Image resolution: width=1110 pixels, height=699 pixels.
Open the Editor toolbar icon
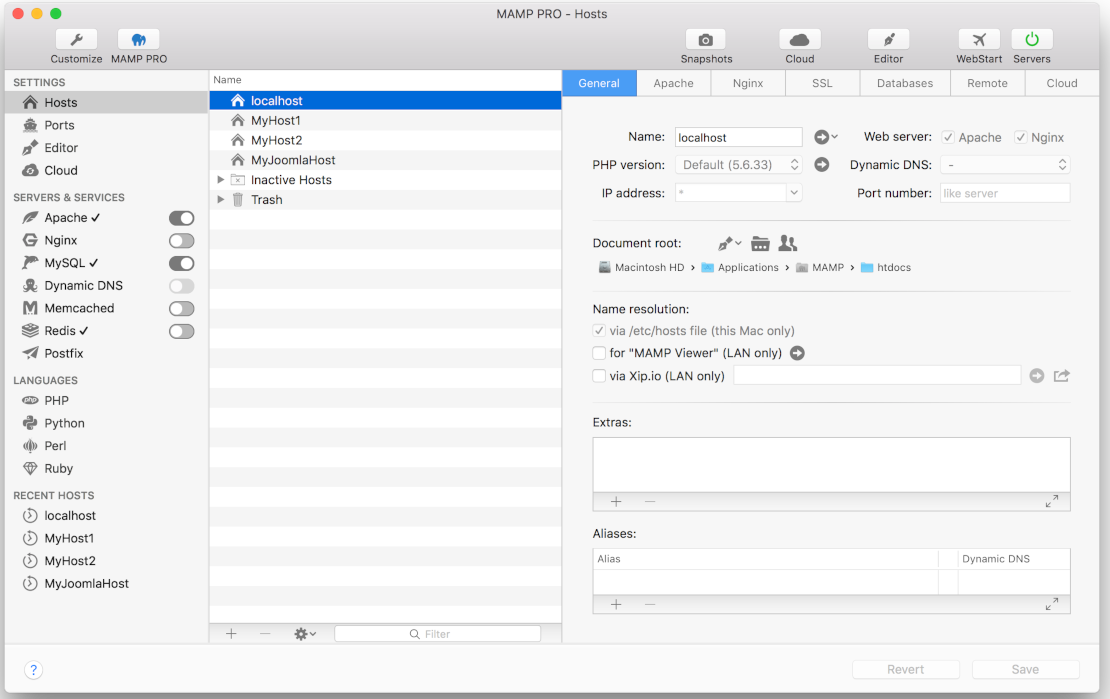pyautogui.click(x=888, y=40)
